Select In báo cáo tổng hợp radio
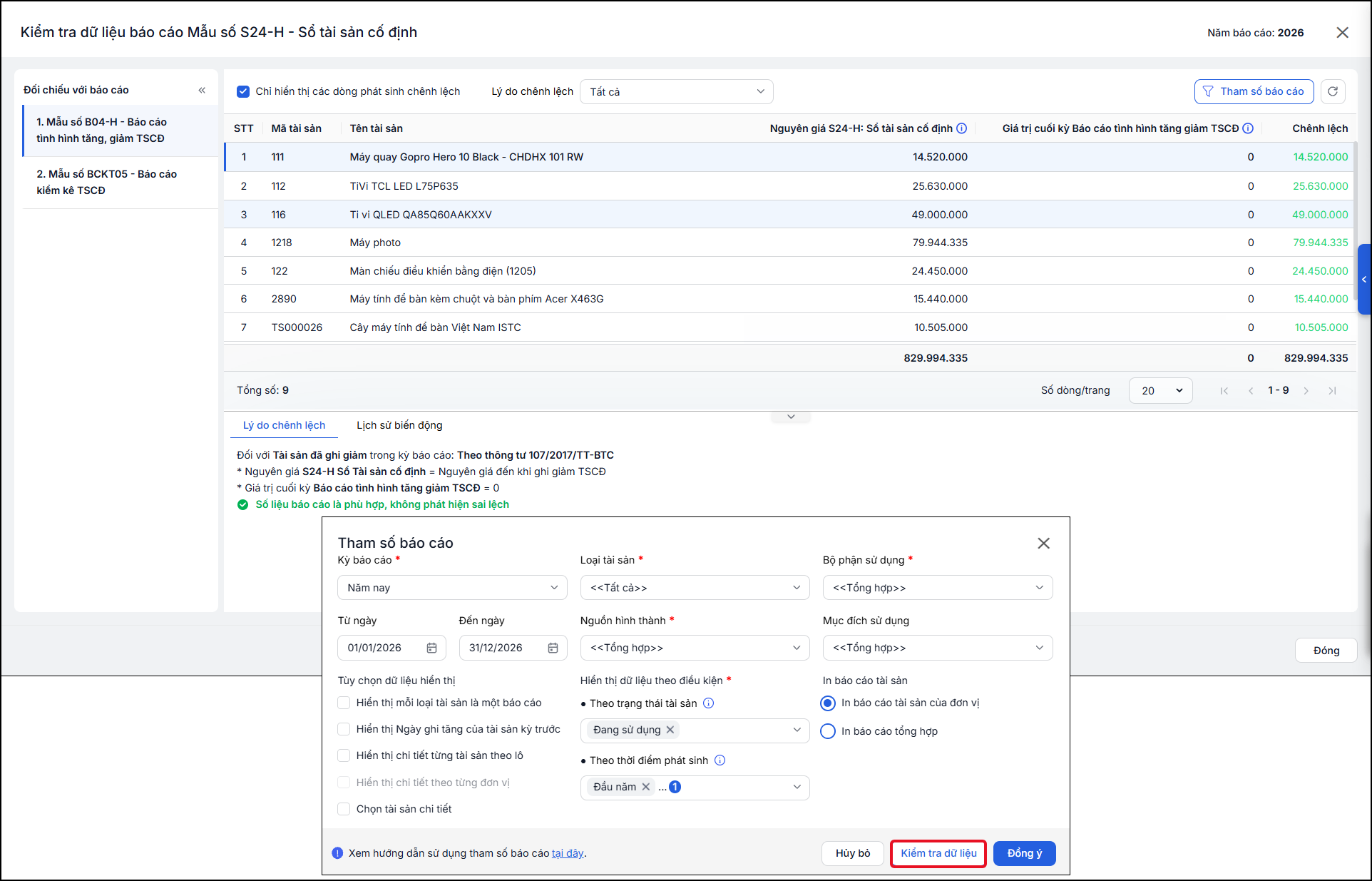The height and width of the screenshot is (881, 1372). (828, 731)
